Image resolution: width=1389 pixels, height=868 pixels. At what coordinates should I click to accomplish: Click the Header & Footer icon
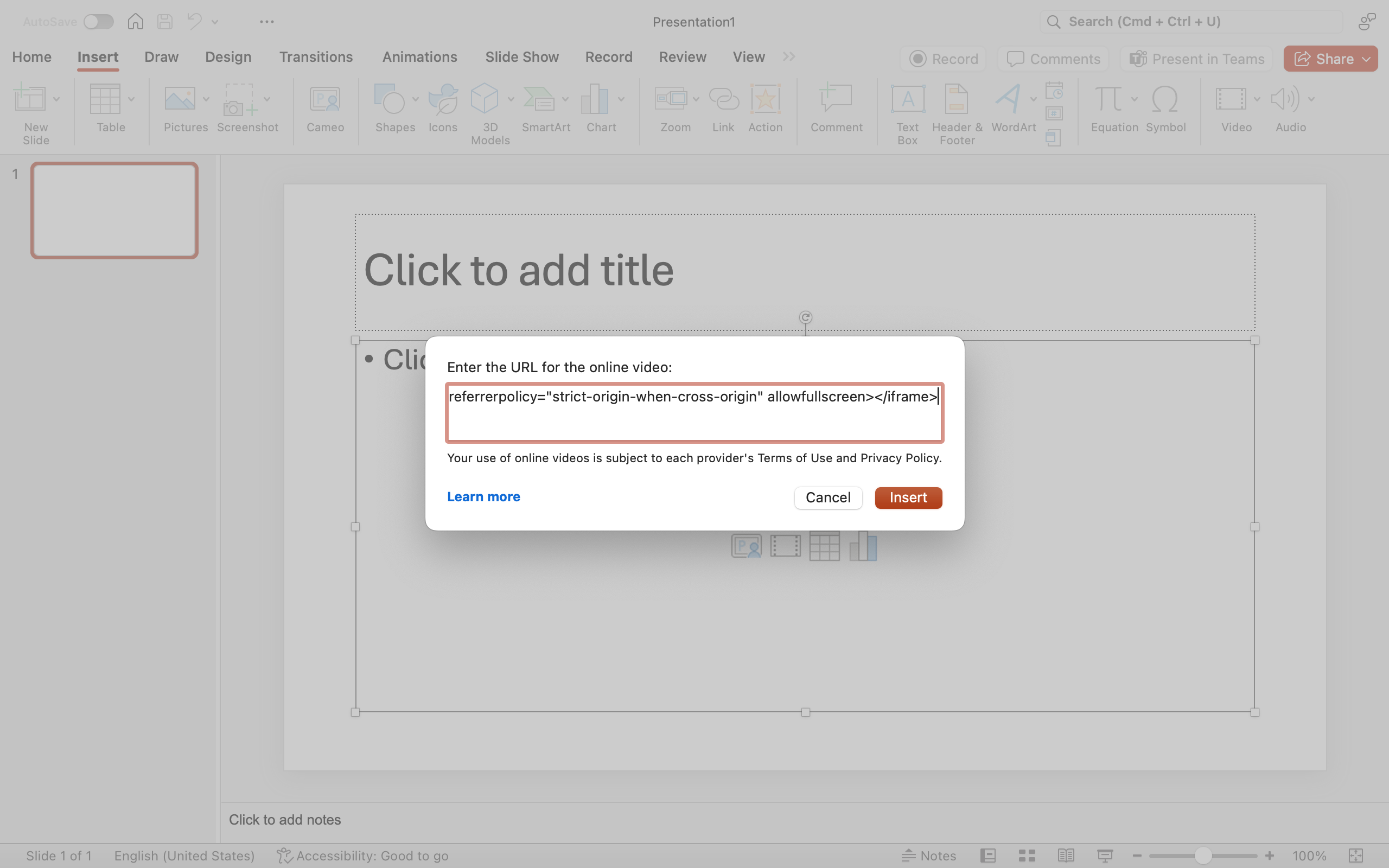tap(956, 99)
